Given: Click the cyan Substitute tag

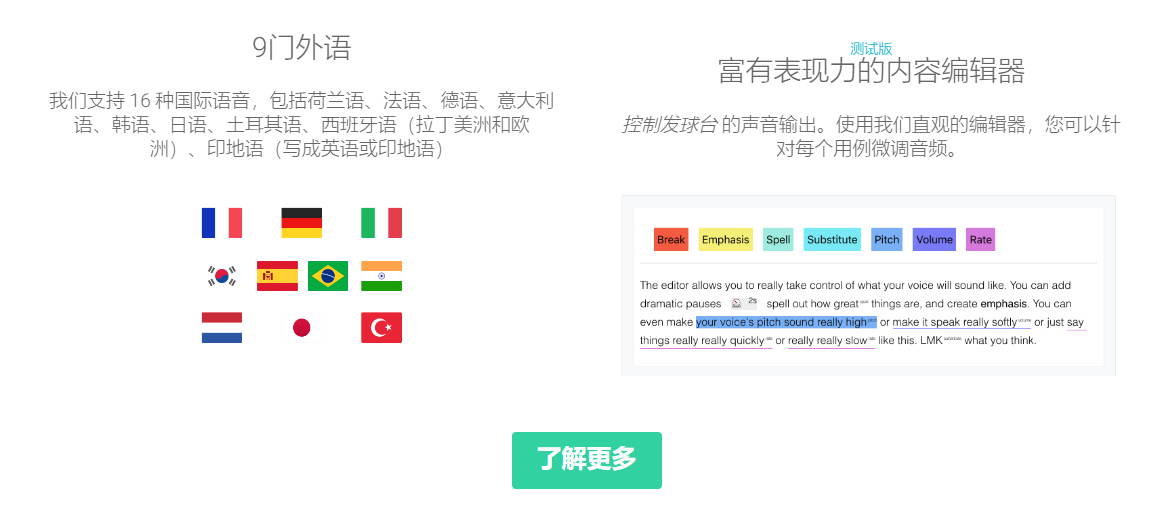Looking at the screenshot, I should tap(832, 239).
